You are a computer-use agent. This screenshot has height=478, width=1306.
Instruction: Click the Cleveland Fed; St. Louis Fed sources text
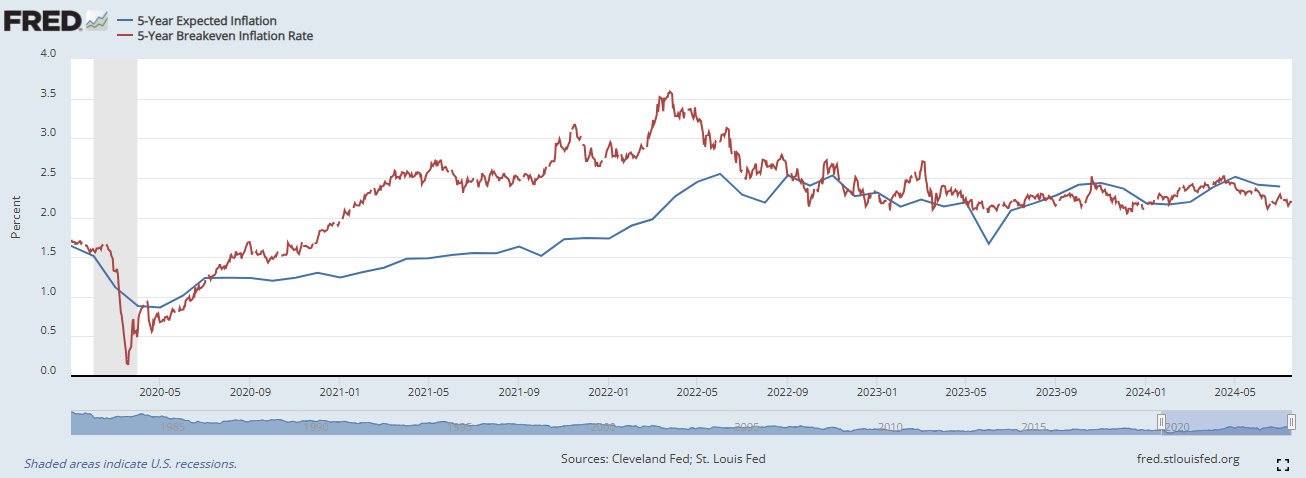[664, 459]
